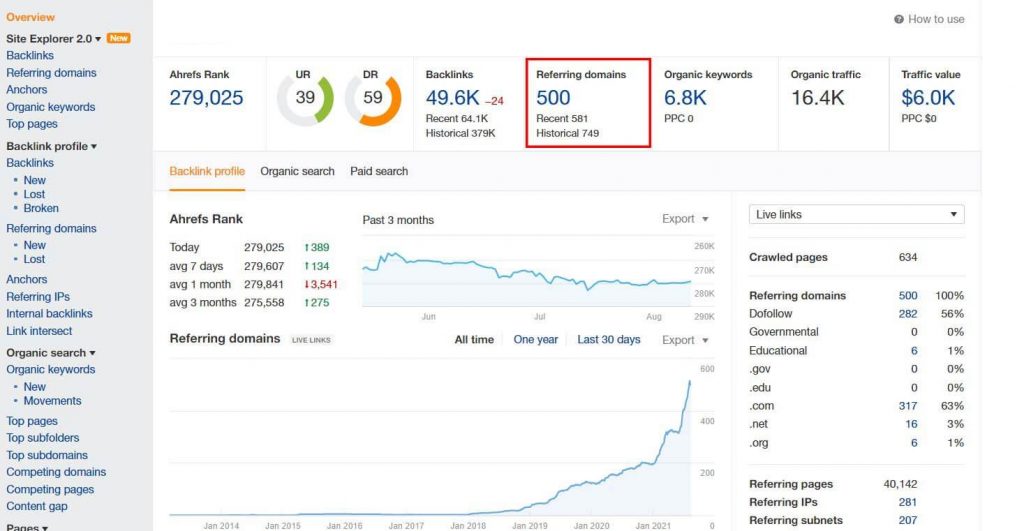Collapse the Organic search sidebar section
This screenshot has width=1024, height=531.
(x=51, y=353)
